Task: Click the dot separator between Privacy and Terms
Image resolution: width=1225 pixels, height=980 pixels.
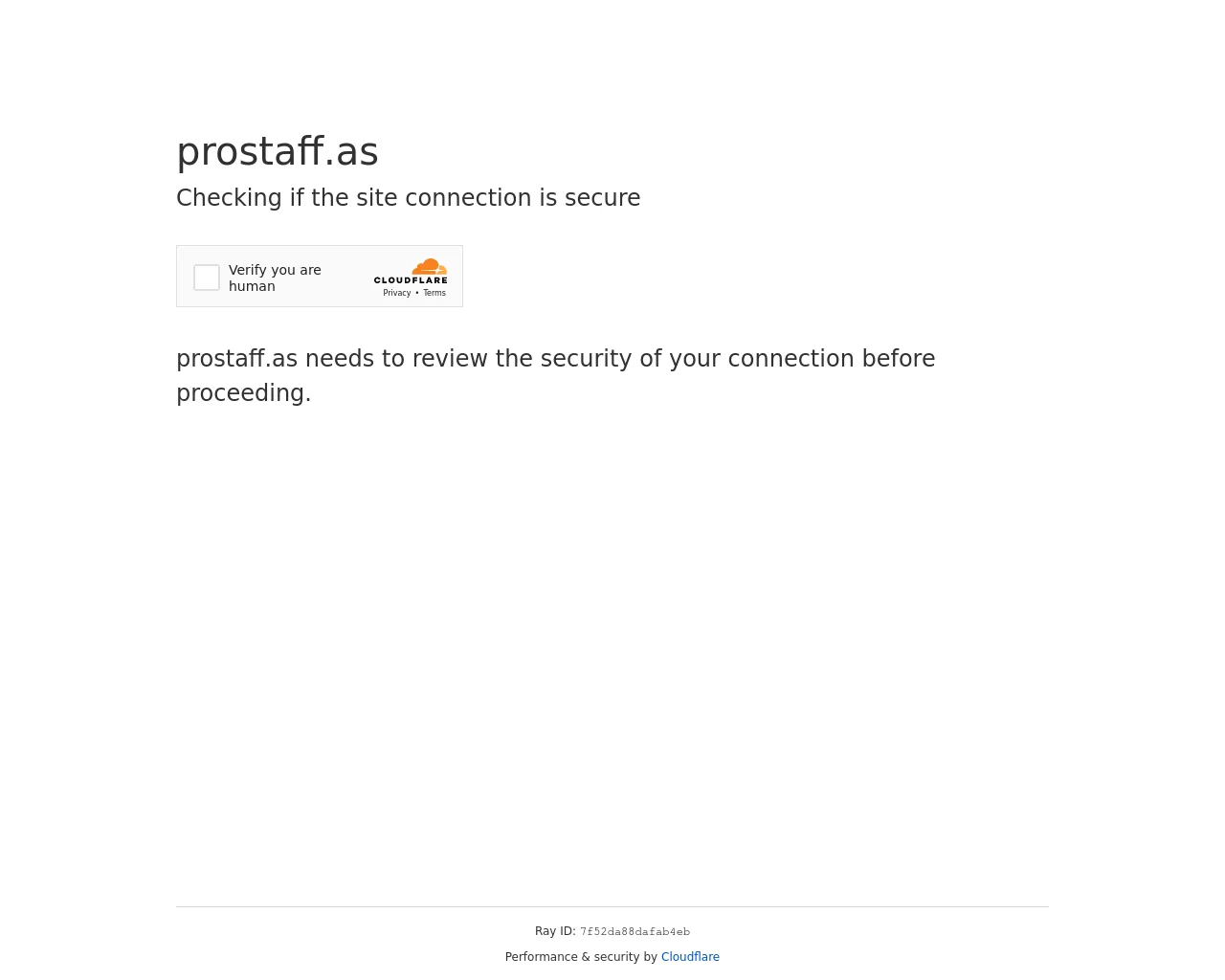Action: (x=417, y=293)
